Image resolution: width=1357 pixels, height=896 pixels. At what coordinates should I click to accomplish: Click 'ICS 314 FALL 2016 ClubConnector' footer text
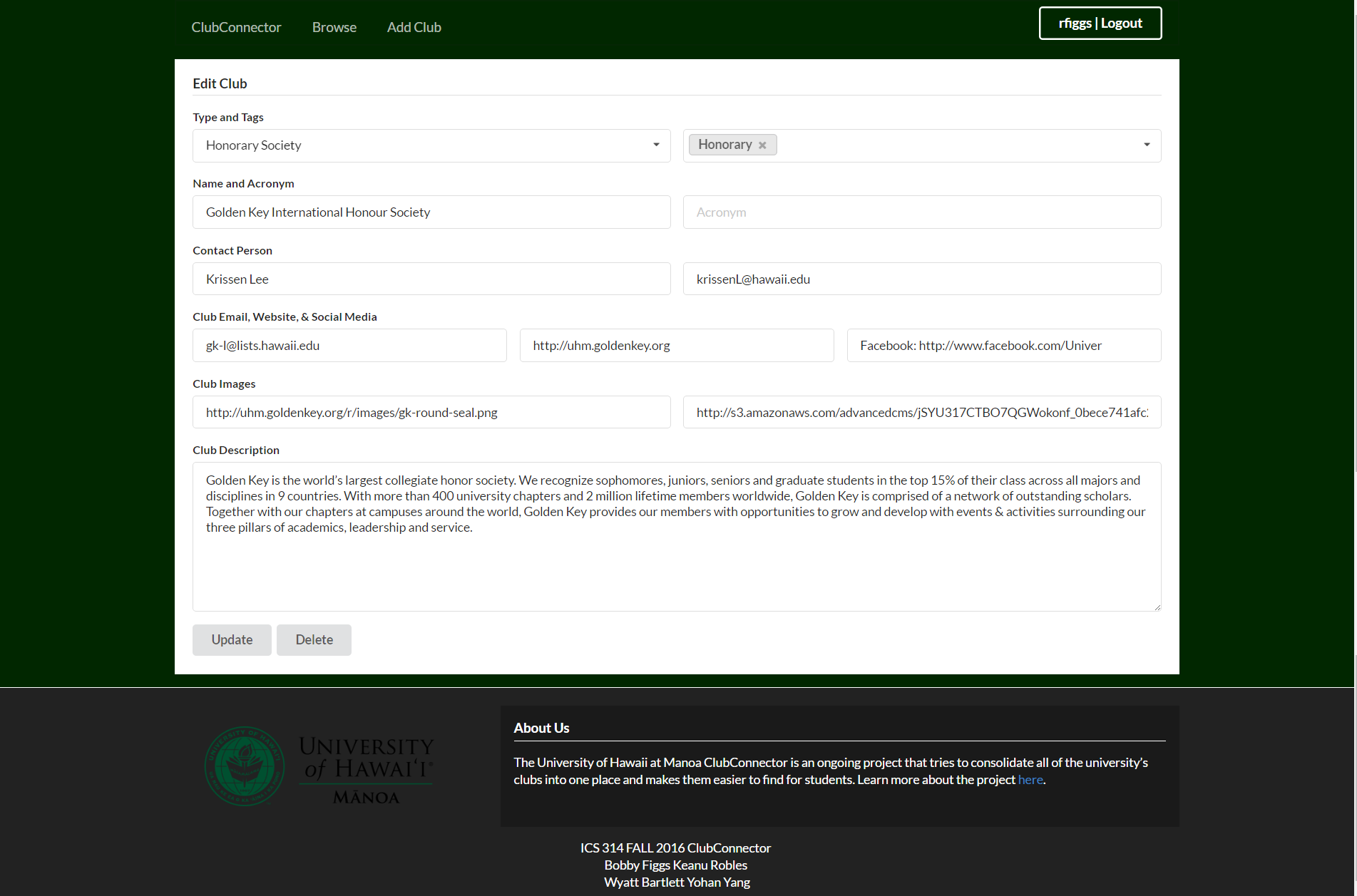pos(675,848)
